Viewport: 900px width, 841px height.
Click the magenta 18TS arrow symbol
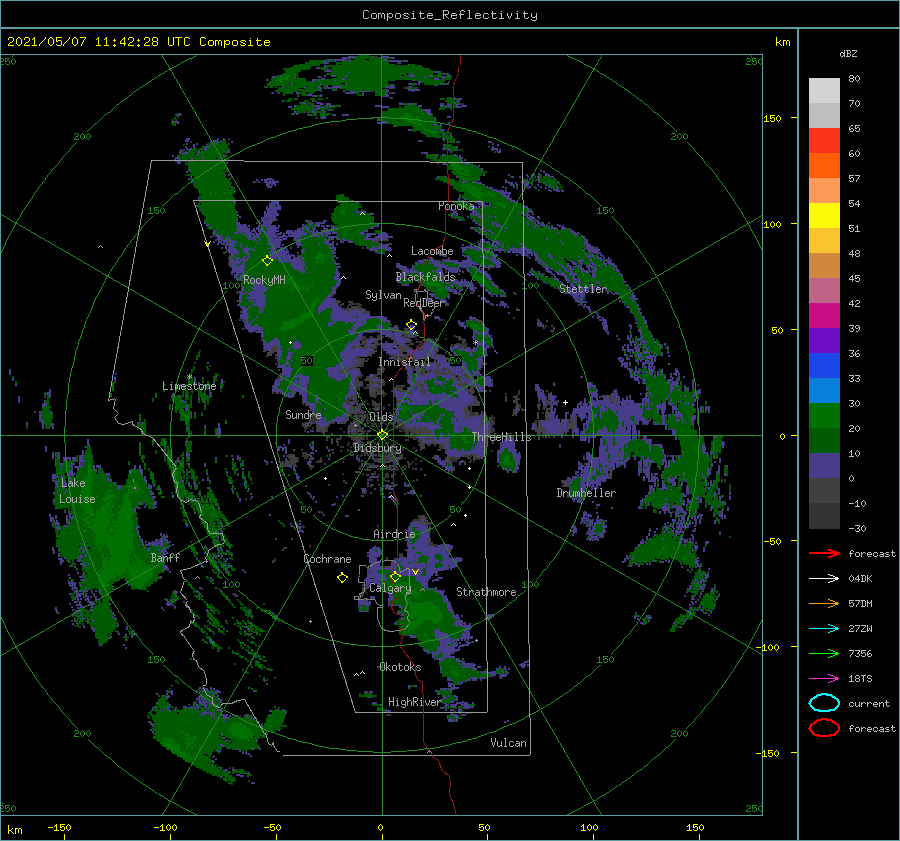(824, 679)
